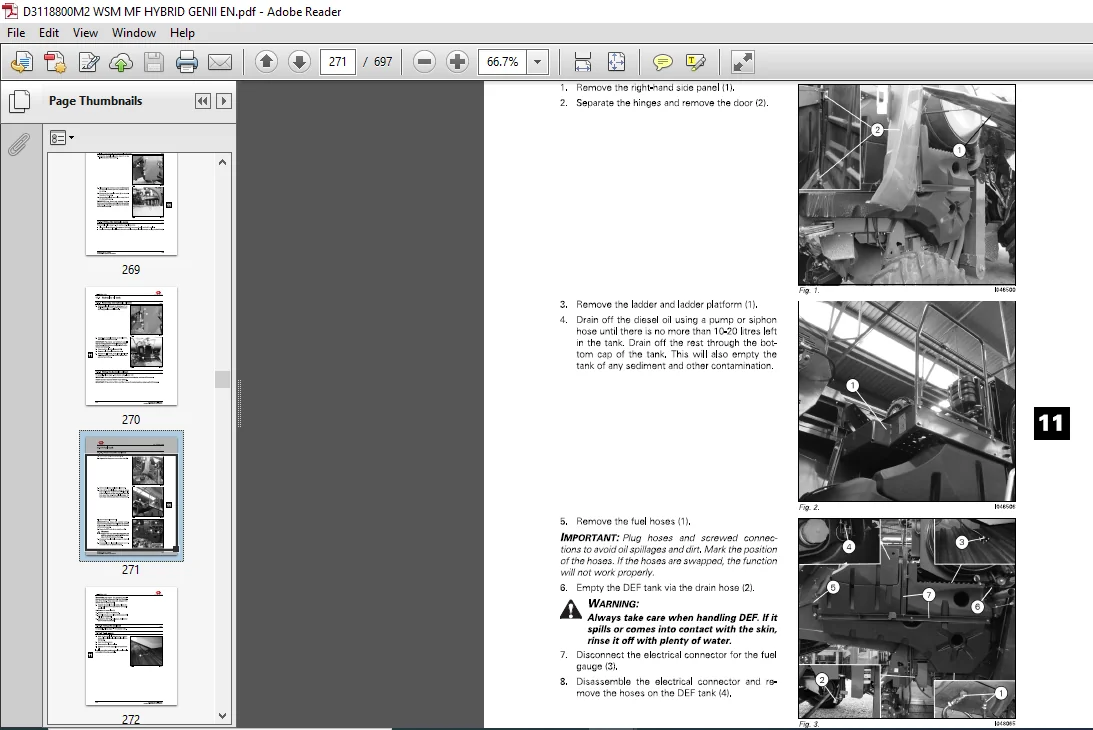
Task: Collapse the Page Thumbnails panel
Action: tap(202, 101)
